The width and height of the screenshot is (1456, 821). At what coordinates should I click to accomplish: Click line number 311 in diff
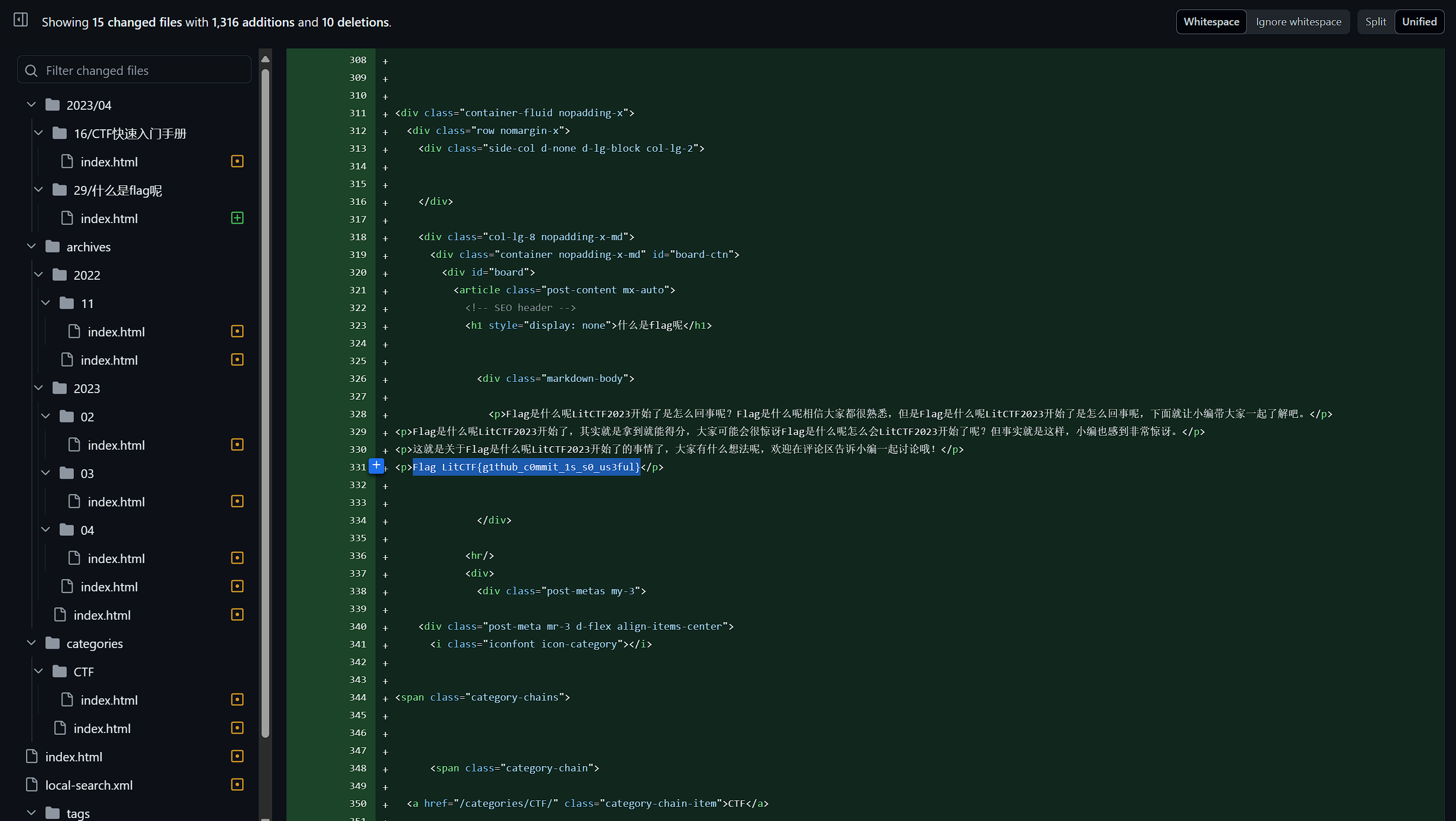[x=357, y=113]
